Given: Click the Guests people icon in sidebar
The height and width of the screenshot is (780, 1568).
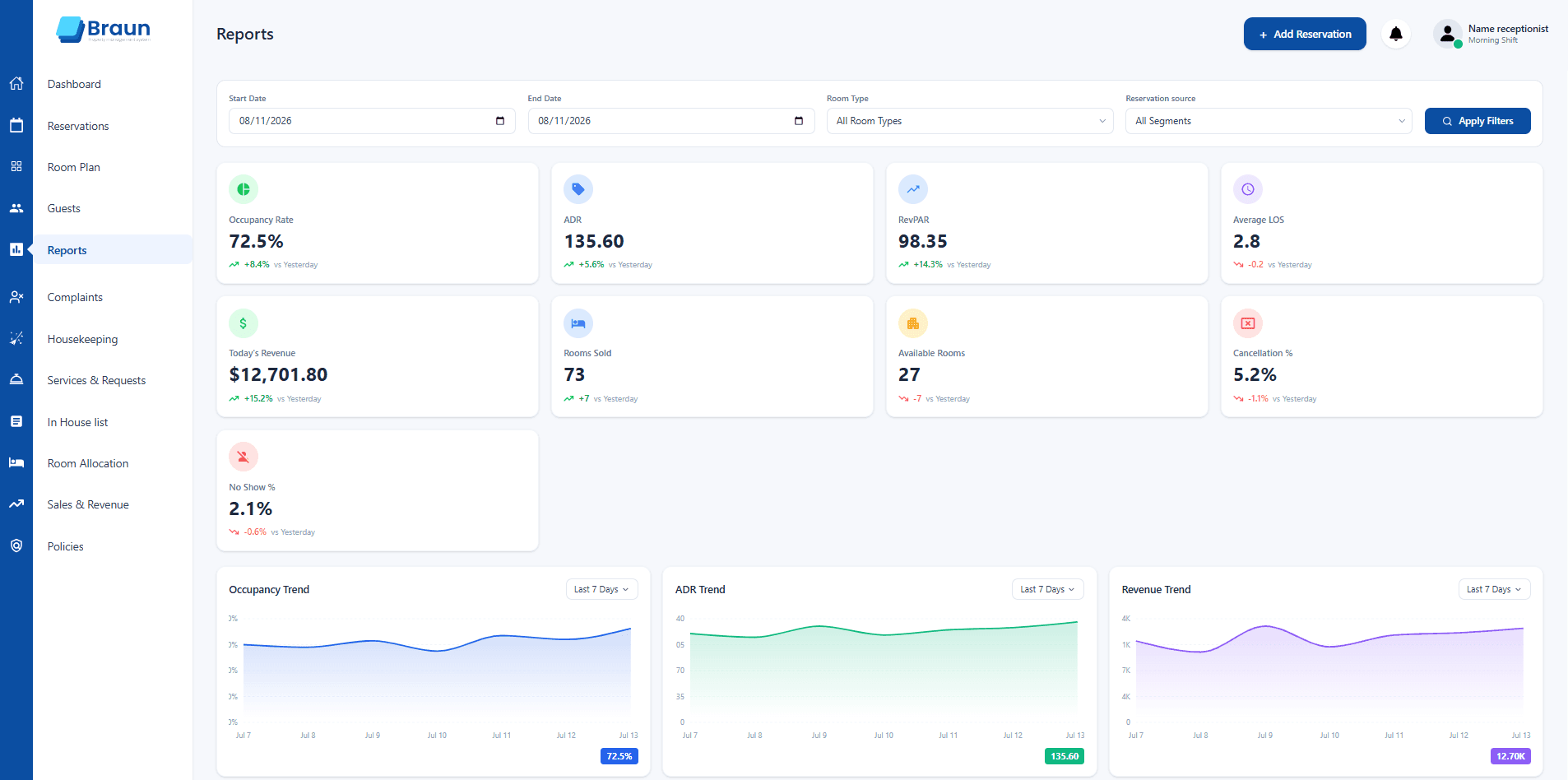Looking at the screenshot, I should 16,208.
